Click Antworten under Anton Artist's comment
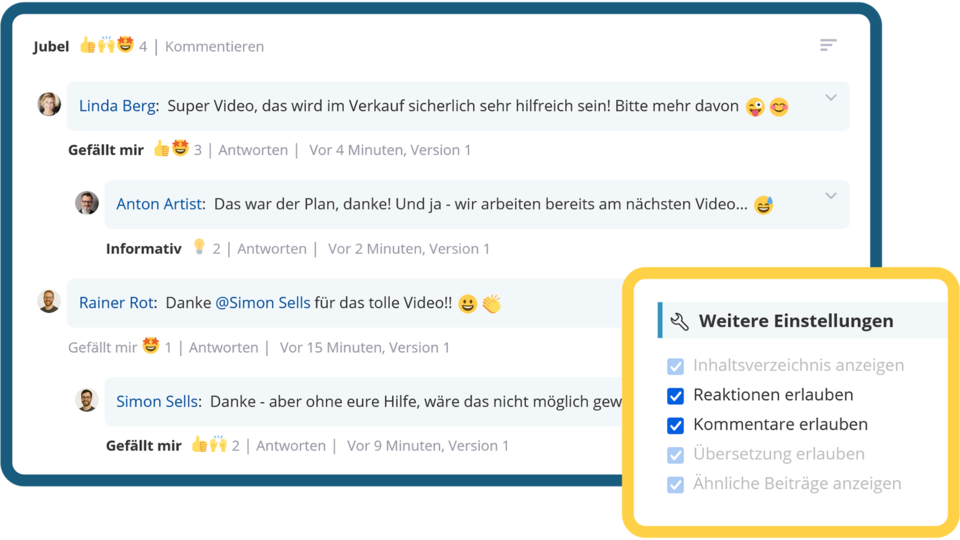 (272, 249)
